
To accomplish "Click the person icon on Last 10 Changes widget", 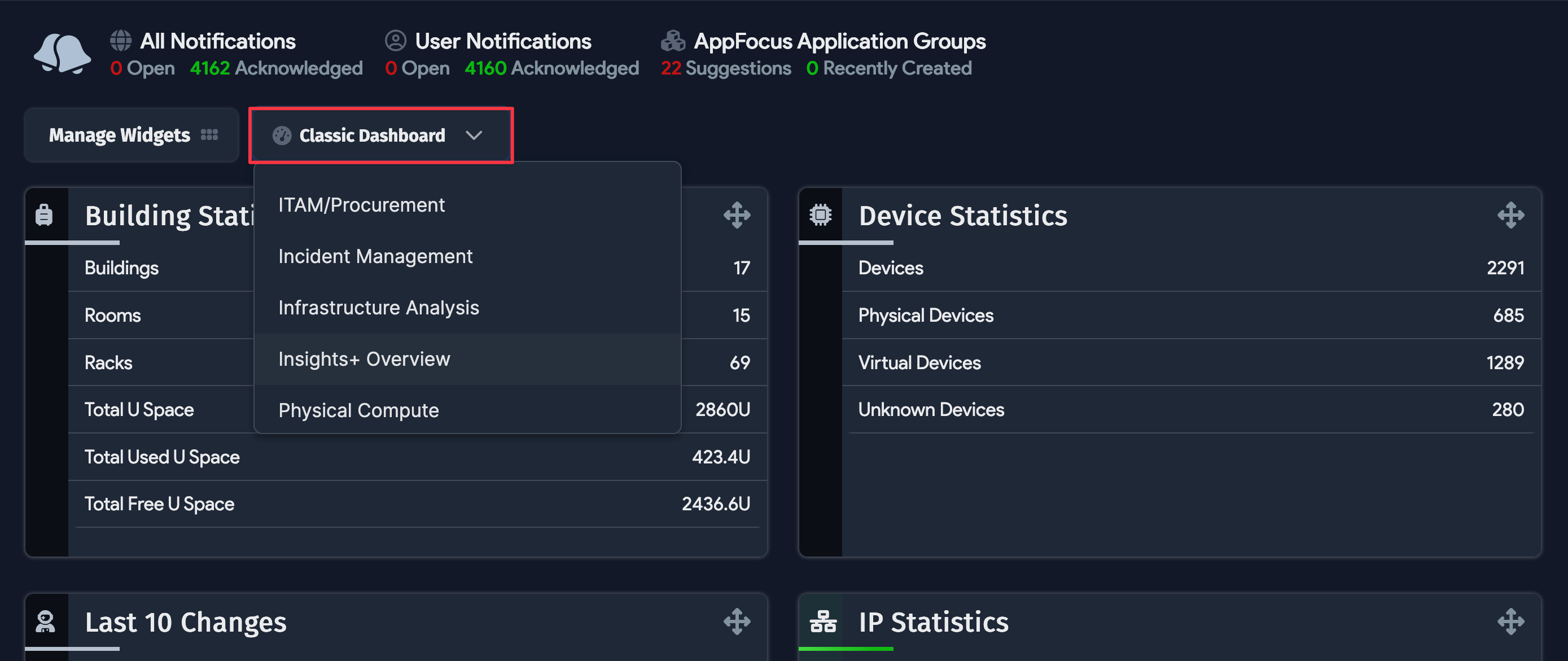I will pyautogui.click(x=46, y=621).
